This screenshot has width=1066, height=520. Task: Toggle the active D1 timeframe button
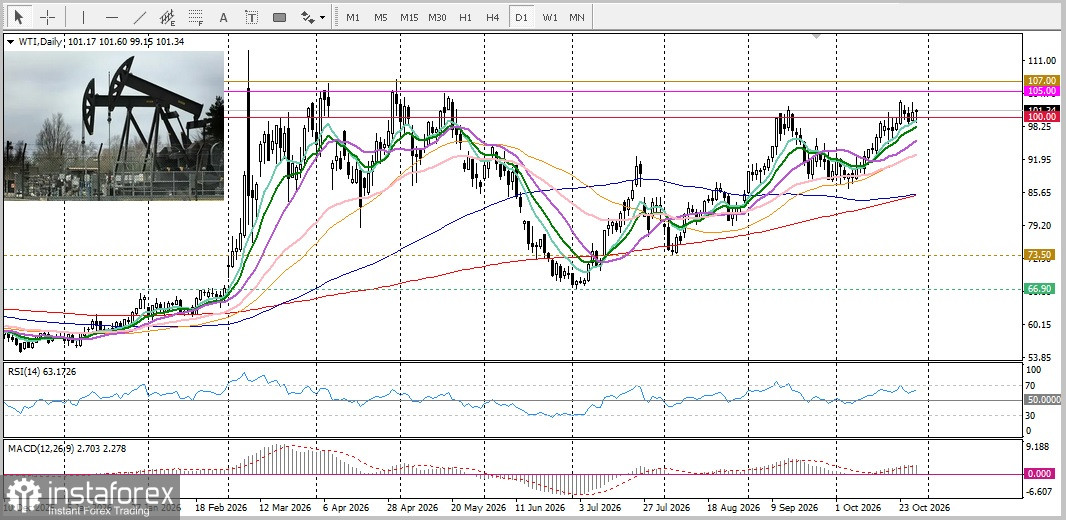coord(521,18)
